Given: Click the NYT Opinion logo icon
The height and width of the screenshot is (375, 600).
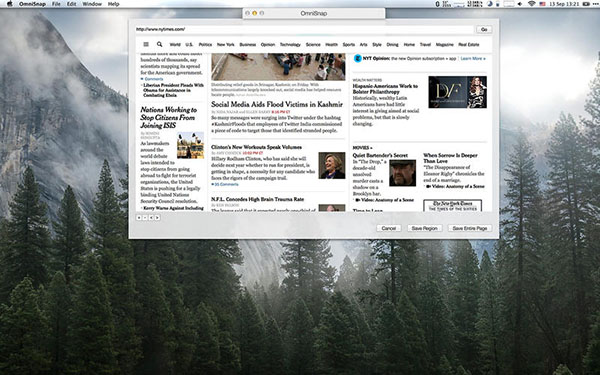Looking at the screenshot, I should click(x=357, y=59).
